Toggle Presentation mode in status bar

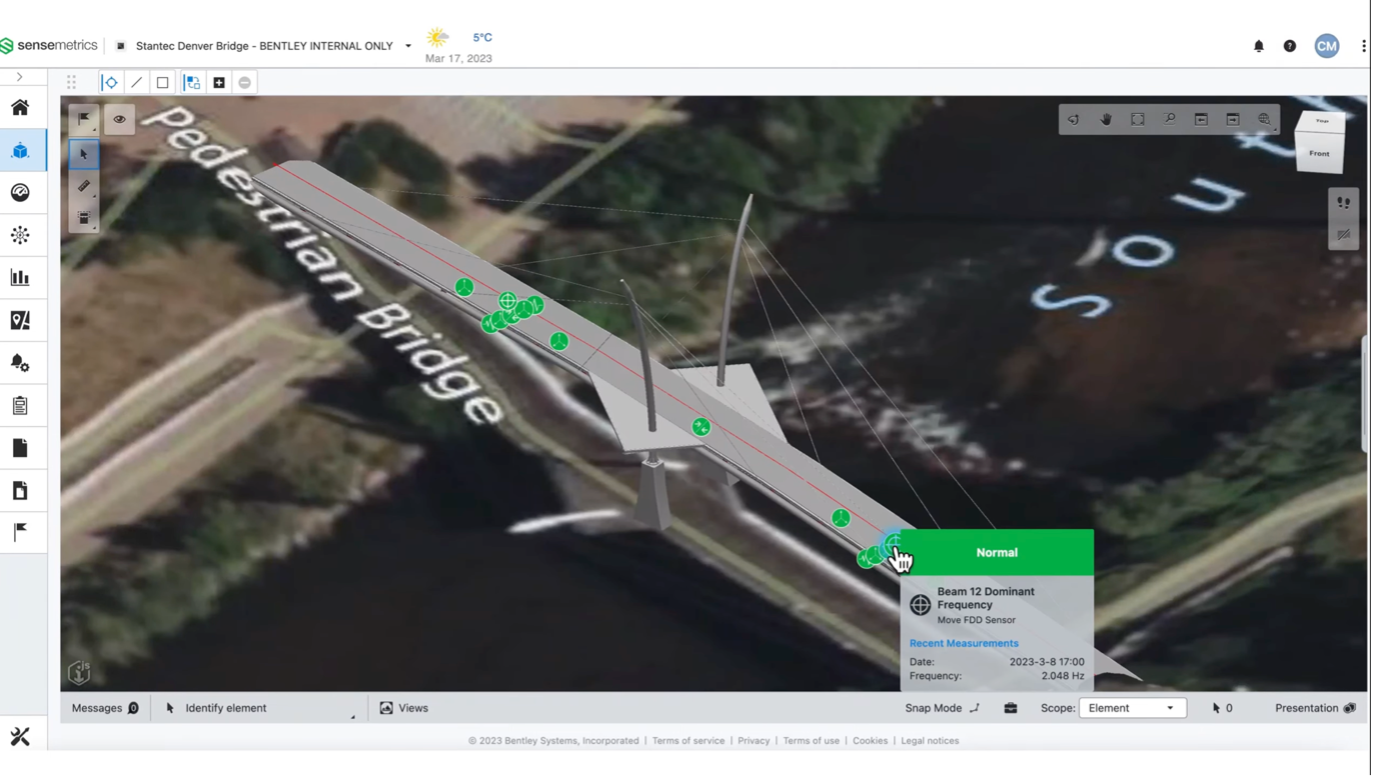[x=1314, y=708]
